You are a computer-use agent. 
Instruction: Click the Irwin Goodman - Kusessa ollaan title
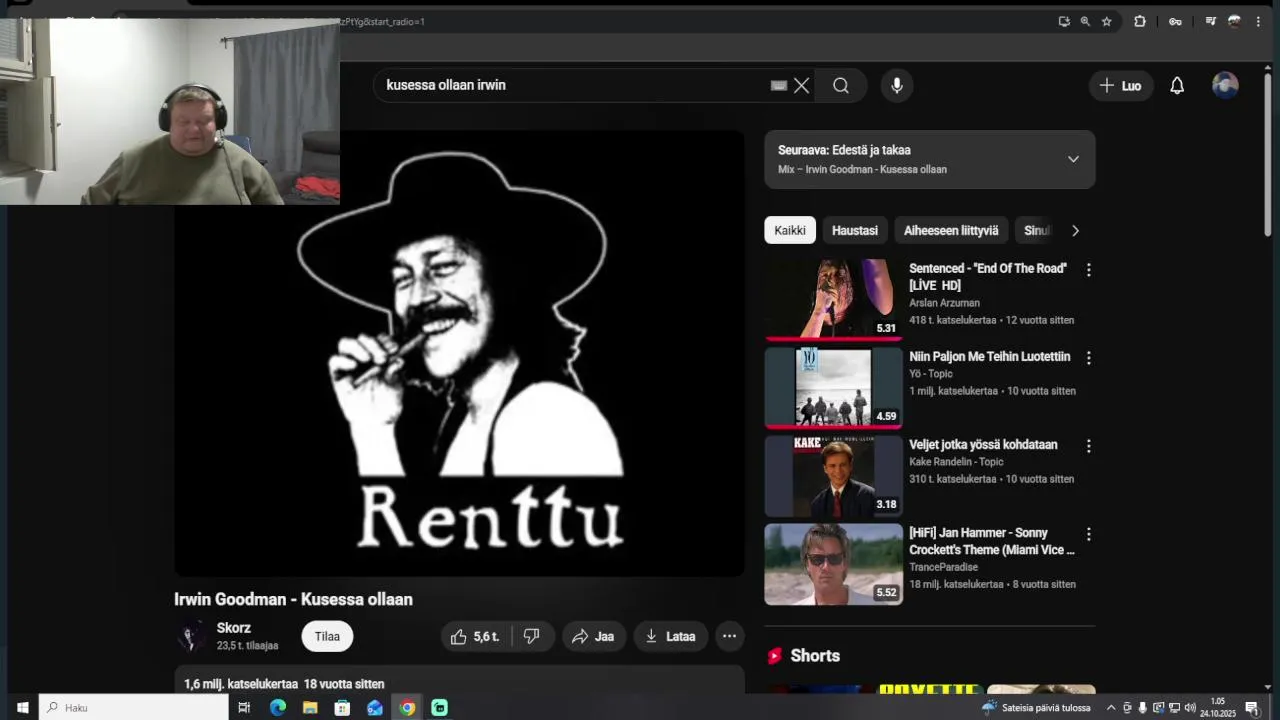pos(293,599)
